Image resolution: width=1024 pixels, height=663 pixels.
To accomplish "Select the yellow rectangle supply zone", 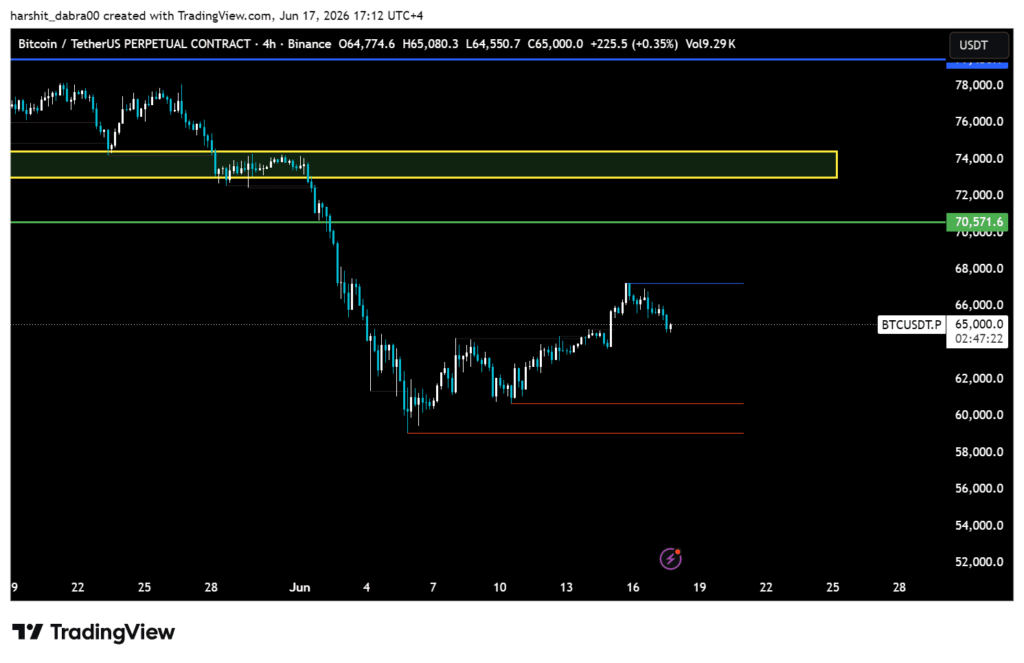I will click(x=424, y=165).
